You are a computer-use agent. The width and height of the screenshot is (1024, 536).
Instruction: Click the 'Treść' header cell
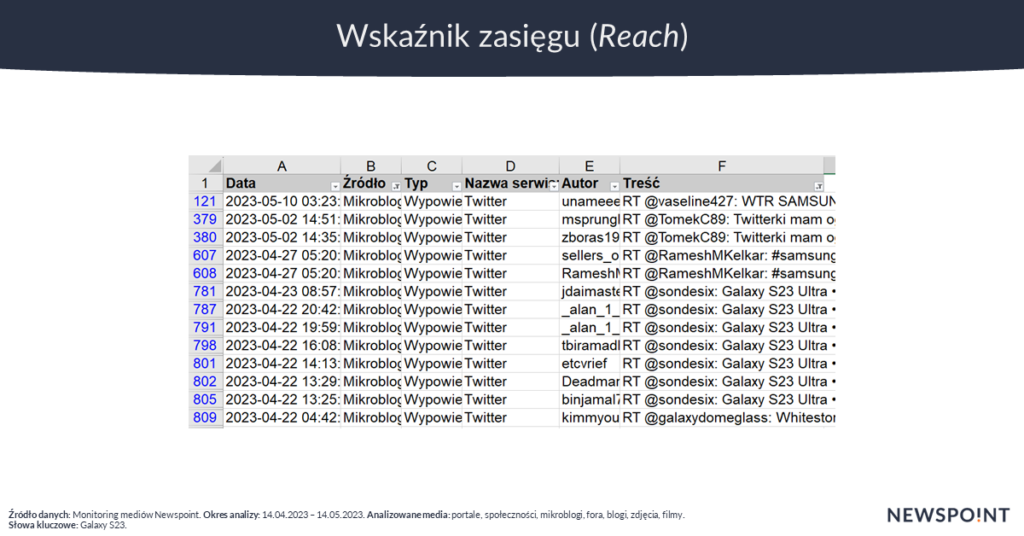click(722, 183)
